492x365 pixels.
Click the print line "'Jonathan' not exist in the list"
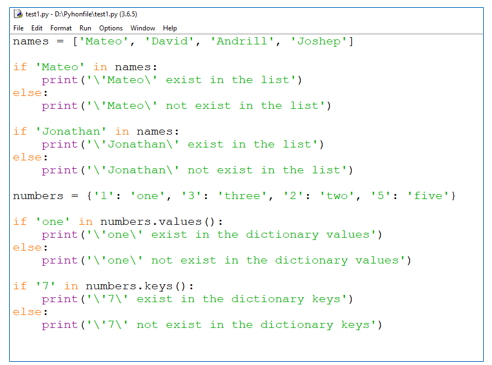(197, 170)
